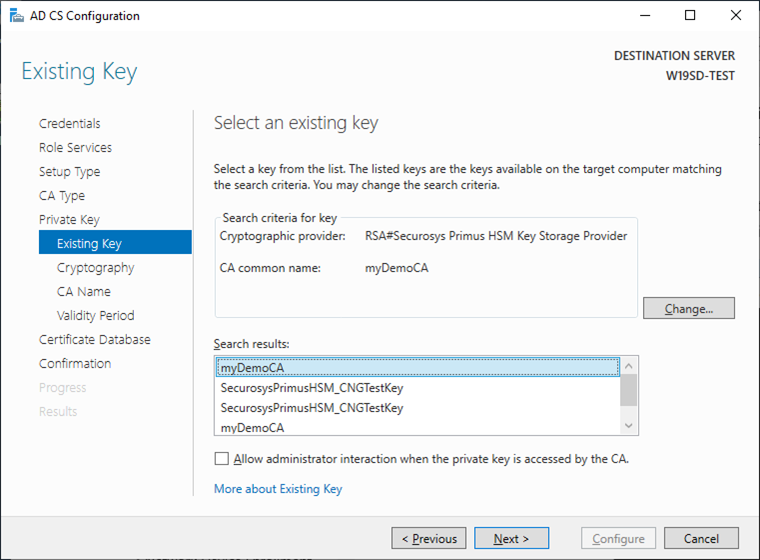Maximize the AD CS Configuration window
The width and height of the screenshot is (760, 560).
pyautogui.click(x=690, y=15)
